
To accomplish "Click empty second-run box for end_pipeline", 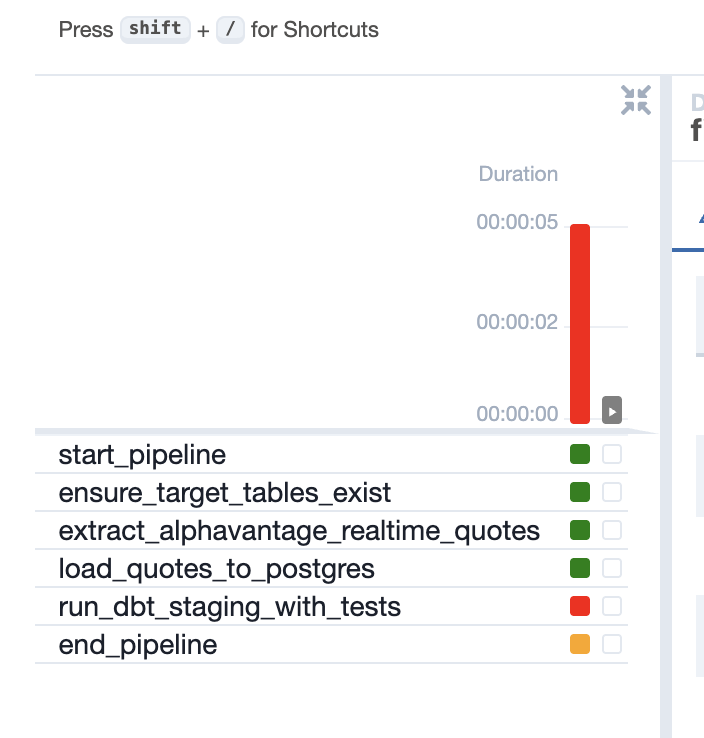I will 612,645.
